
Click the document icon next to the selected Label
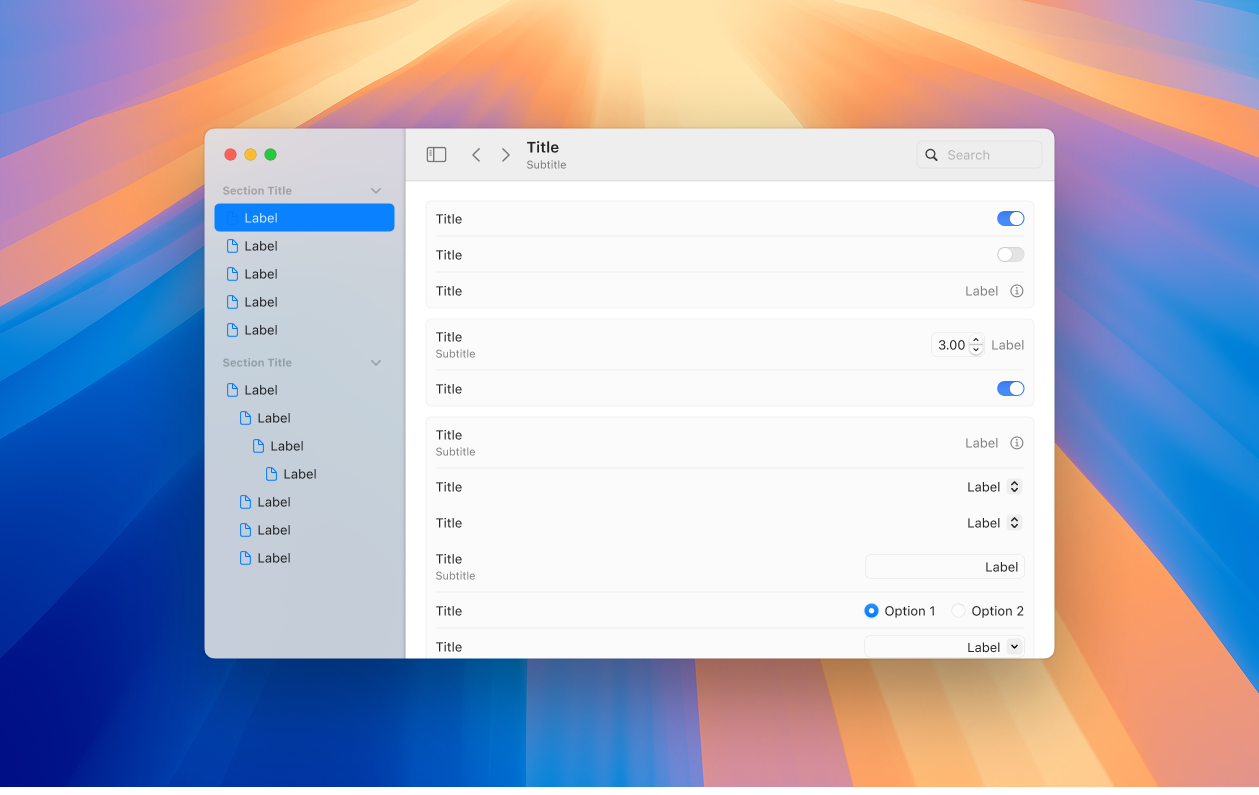[x=232, y=217]
